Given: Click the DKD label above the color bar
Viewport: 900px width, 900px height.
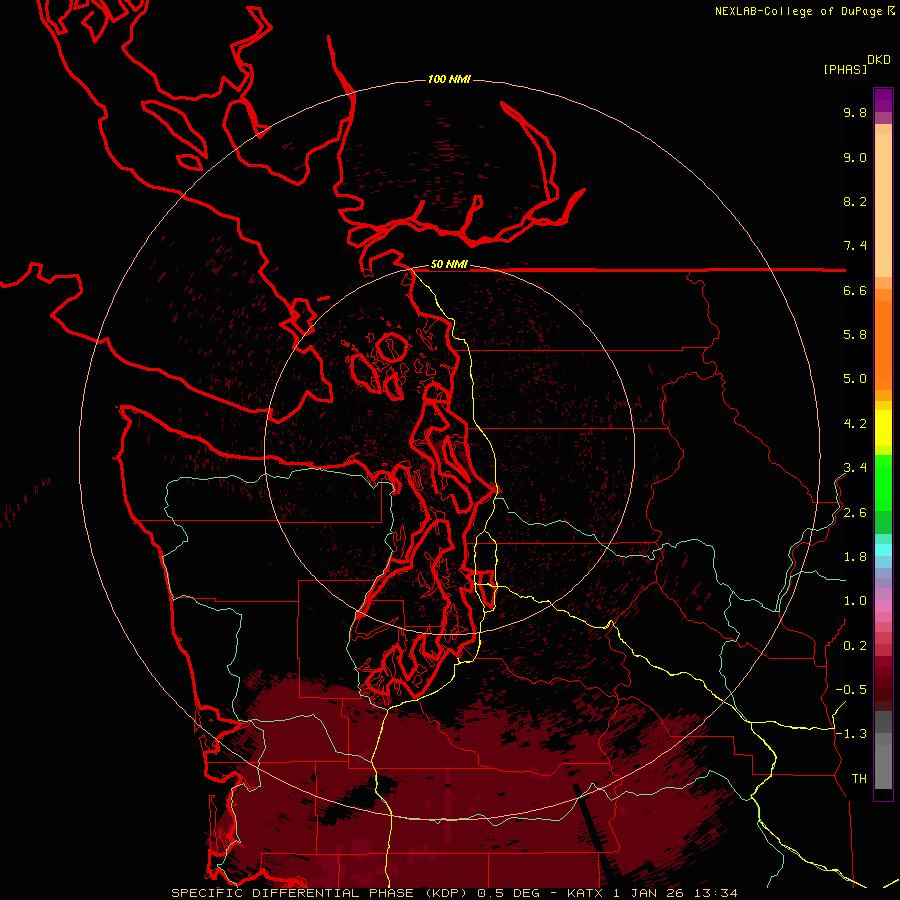Looking at the screenshot, I should (x=879, y=60).
